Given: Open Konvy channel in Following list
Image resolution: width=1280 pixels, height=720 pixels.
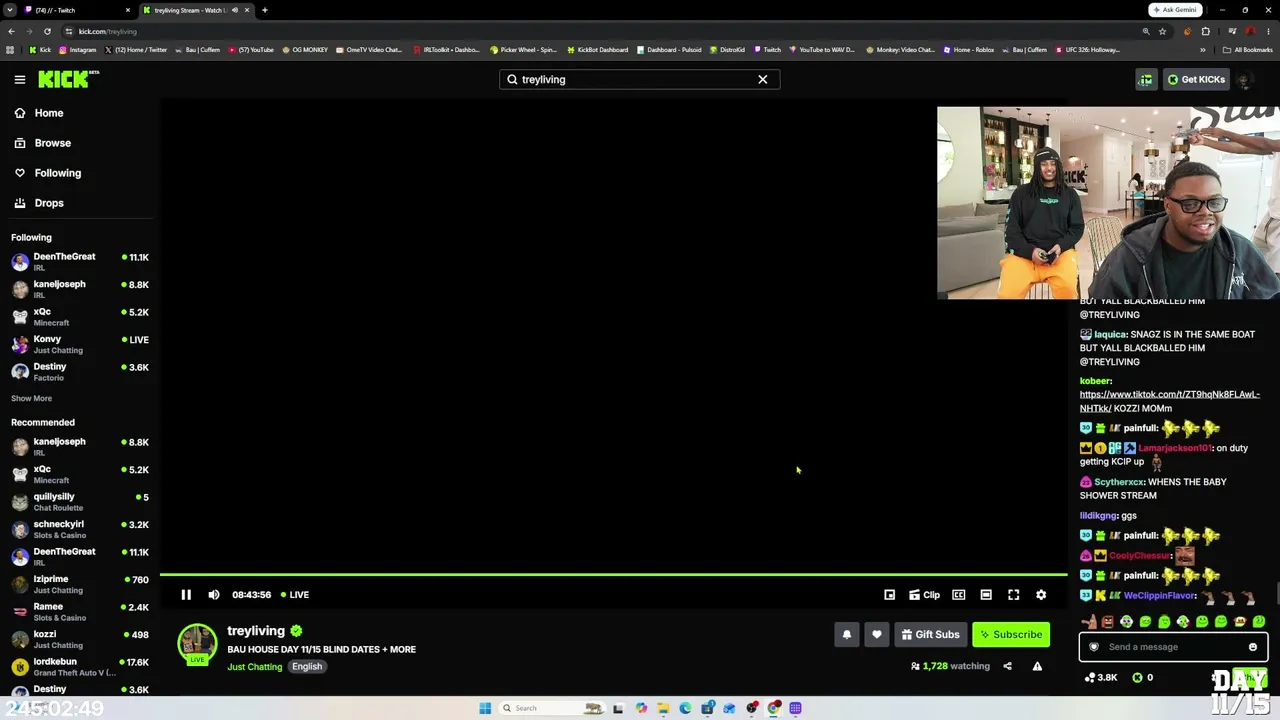Looking at the screenshot, I should [x=80, y=344].
